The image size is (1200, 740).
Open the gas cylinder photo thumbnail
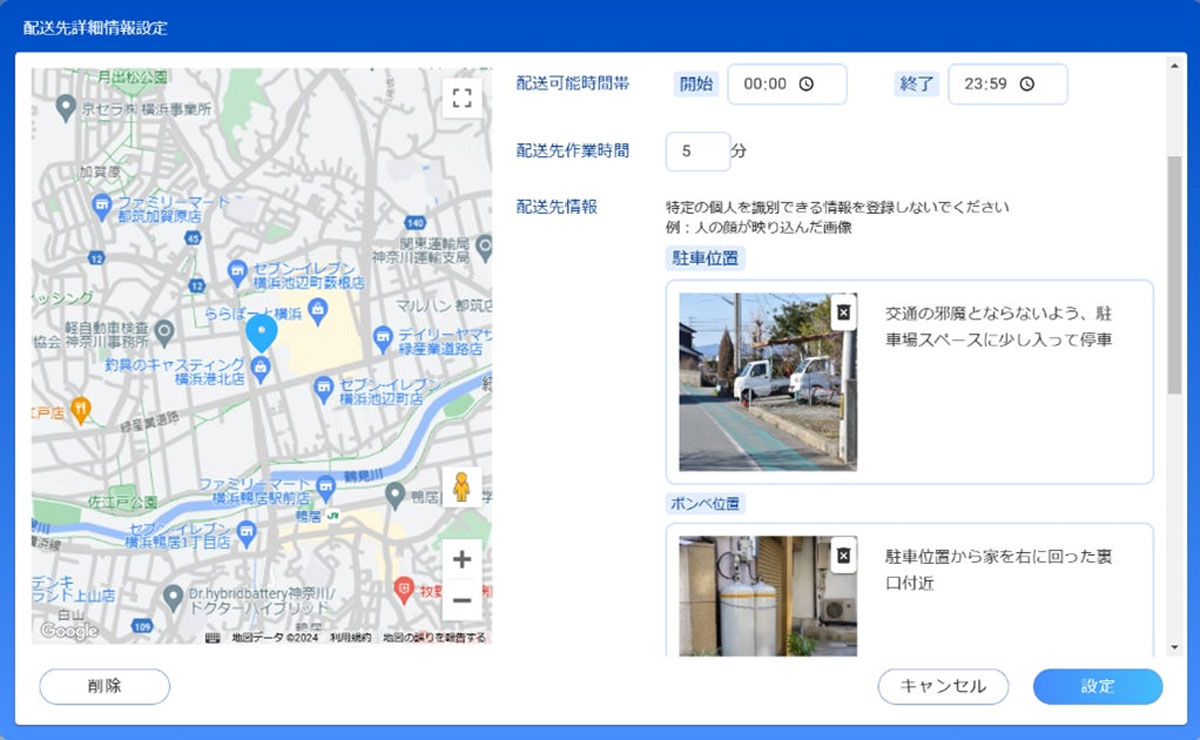coord(768,596)
